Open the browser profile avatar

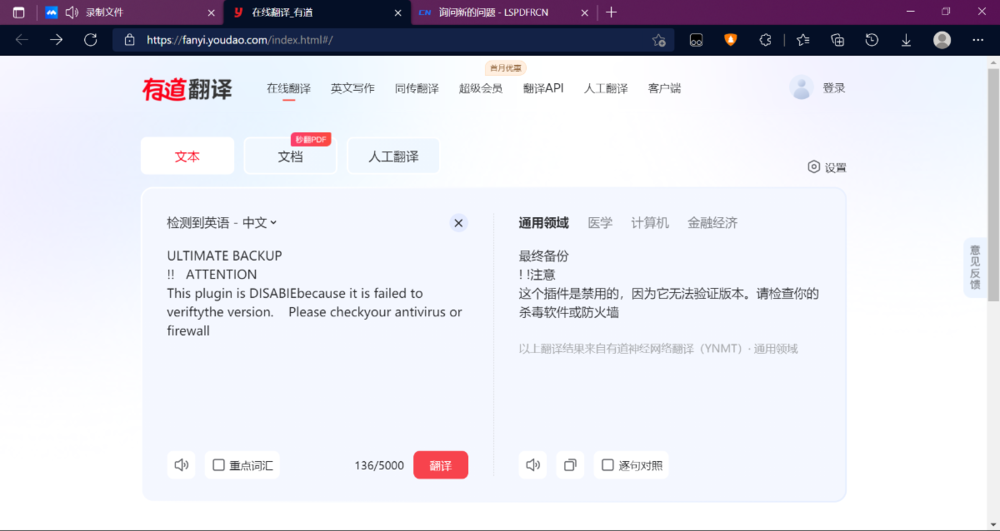coord(941,40)
